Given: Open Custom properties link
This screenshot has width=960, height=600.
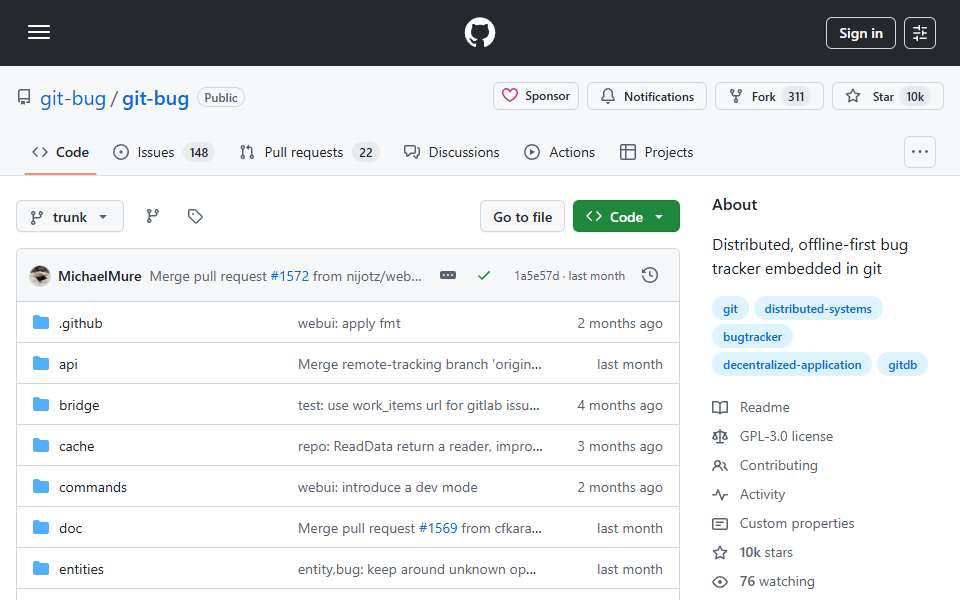Looking at the screenshot, I should [783, 523].
